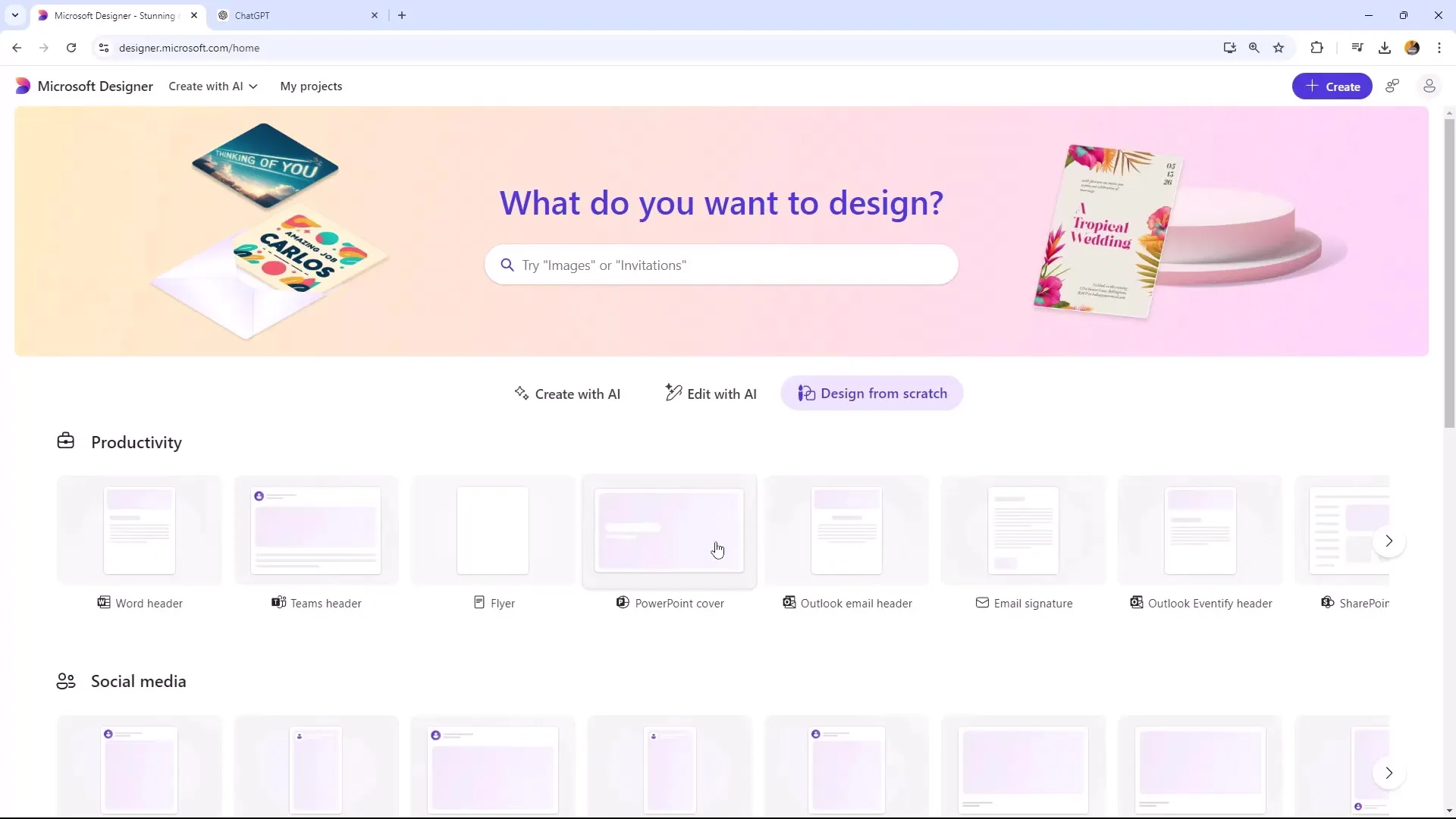Go back in browser history

(x=17, y=48)
